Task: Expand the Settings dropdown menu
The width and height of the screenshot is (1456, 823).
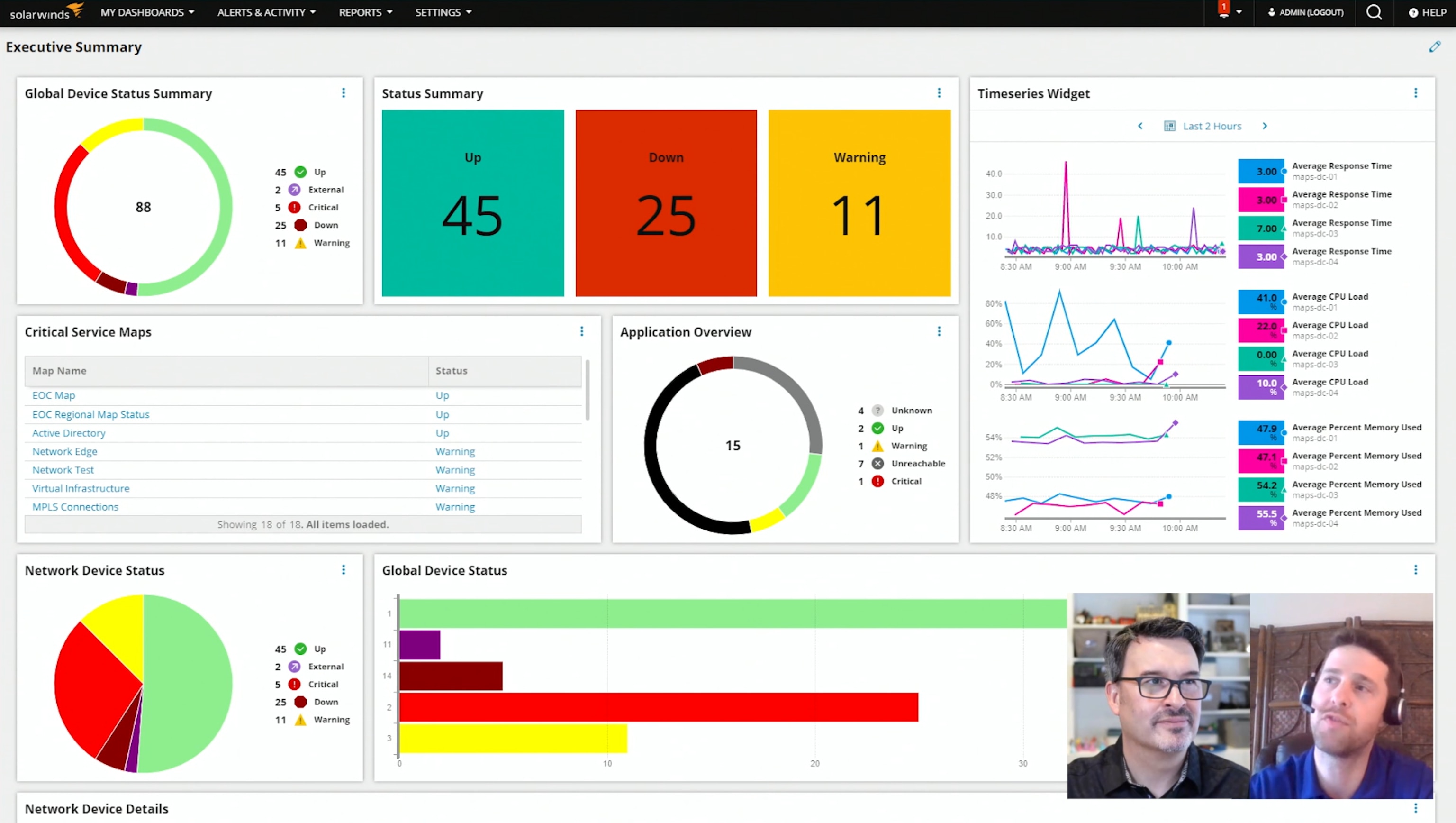Action: (x=442, y=12)
